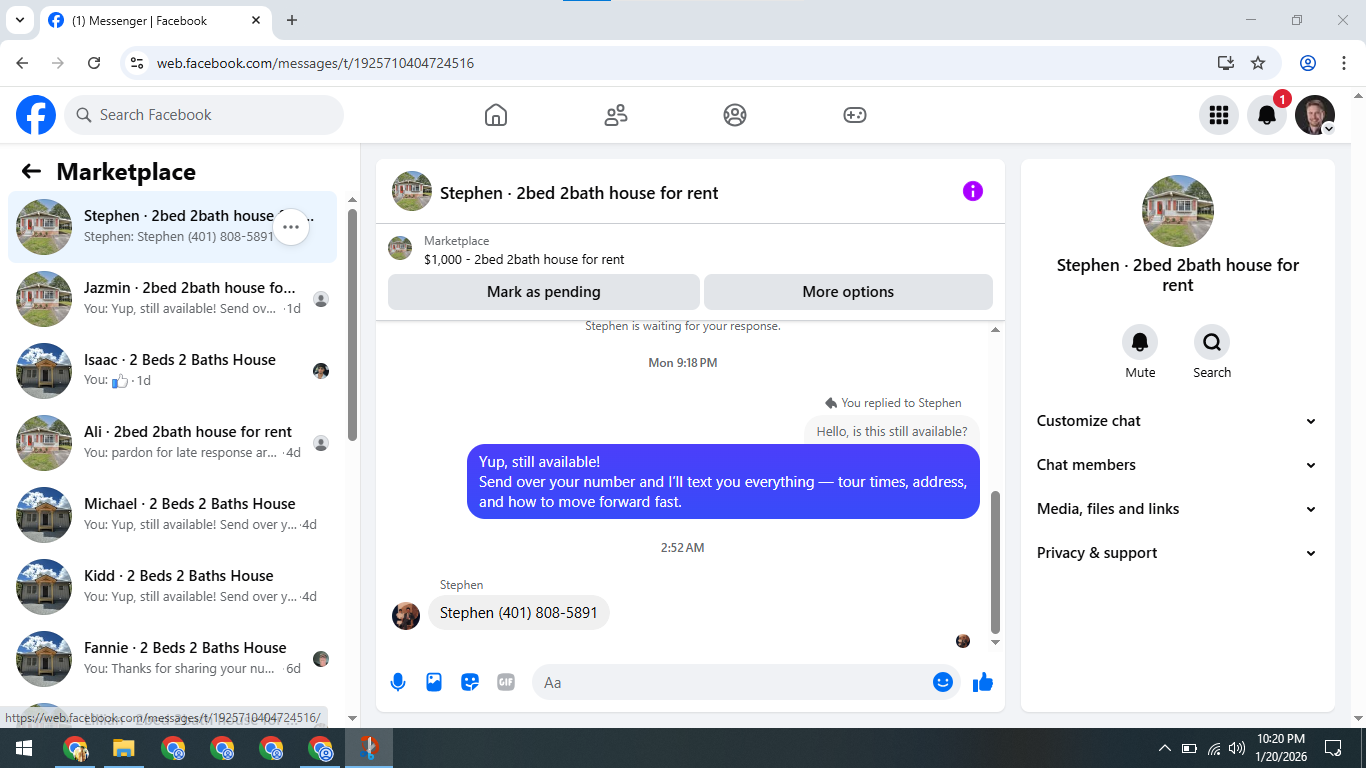
Task: Click the conversation list scrollbar
Action: pos(352,324)
